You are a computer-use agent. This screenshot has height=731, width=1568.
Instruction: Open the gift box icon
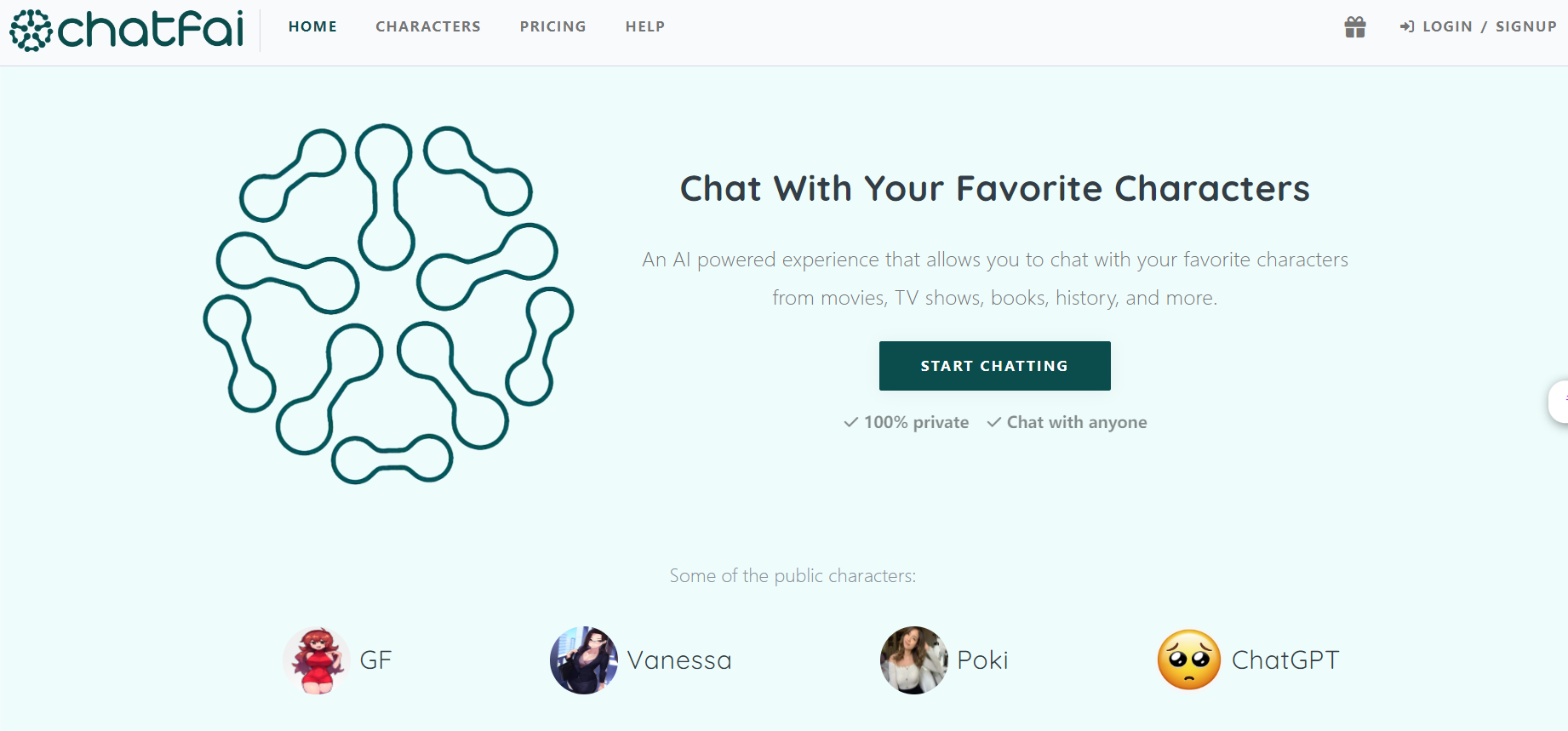click(1354, 27)
